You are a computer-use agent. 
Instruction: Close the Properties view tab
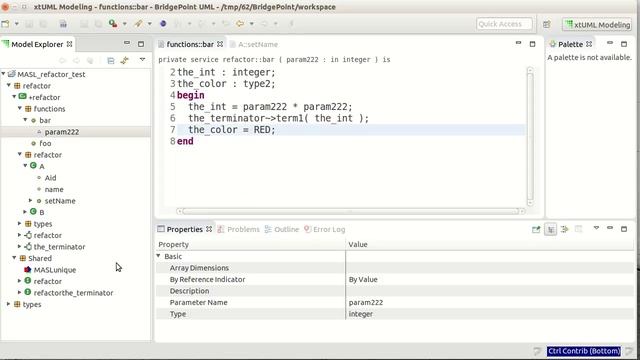point(209,229)
